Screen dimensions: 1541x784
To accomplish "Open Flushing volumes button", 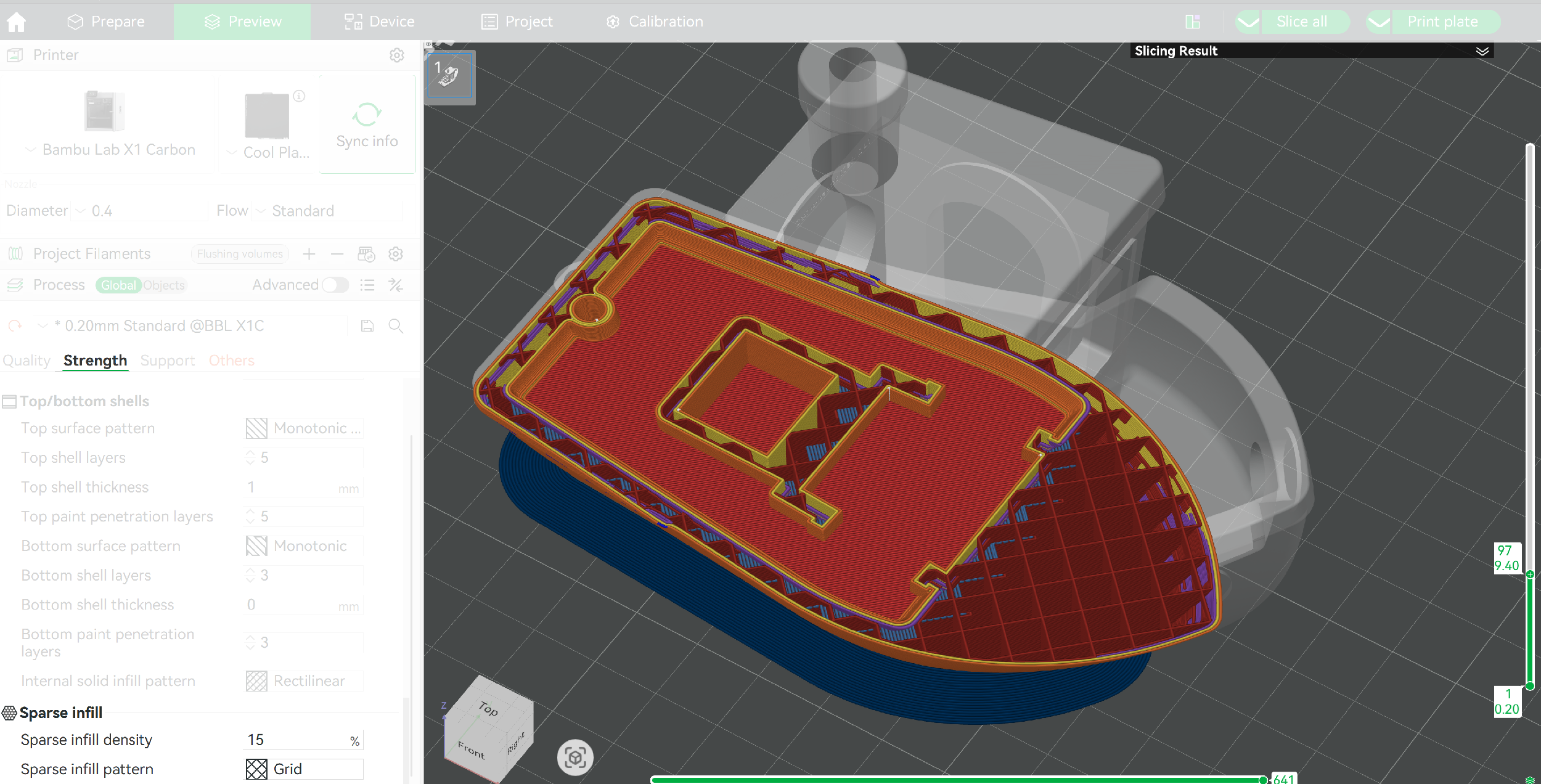I will click(240, 254).
